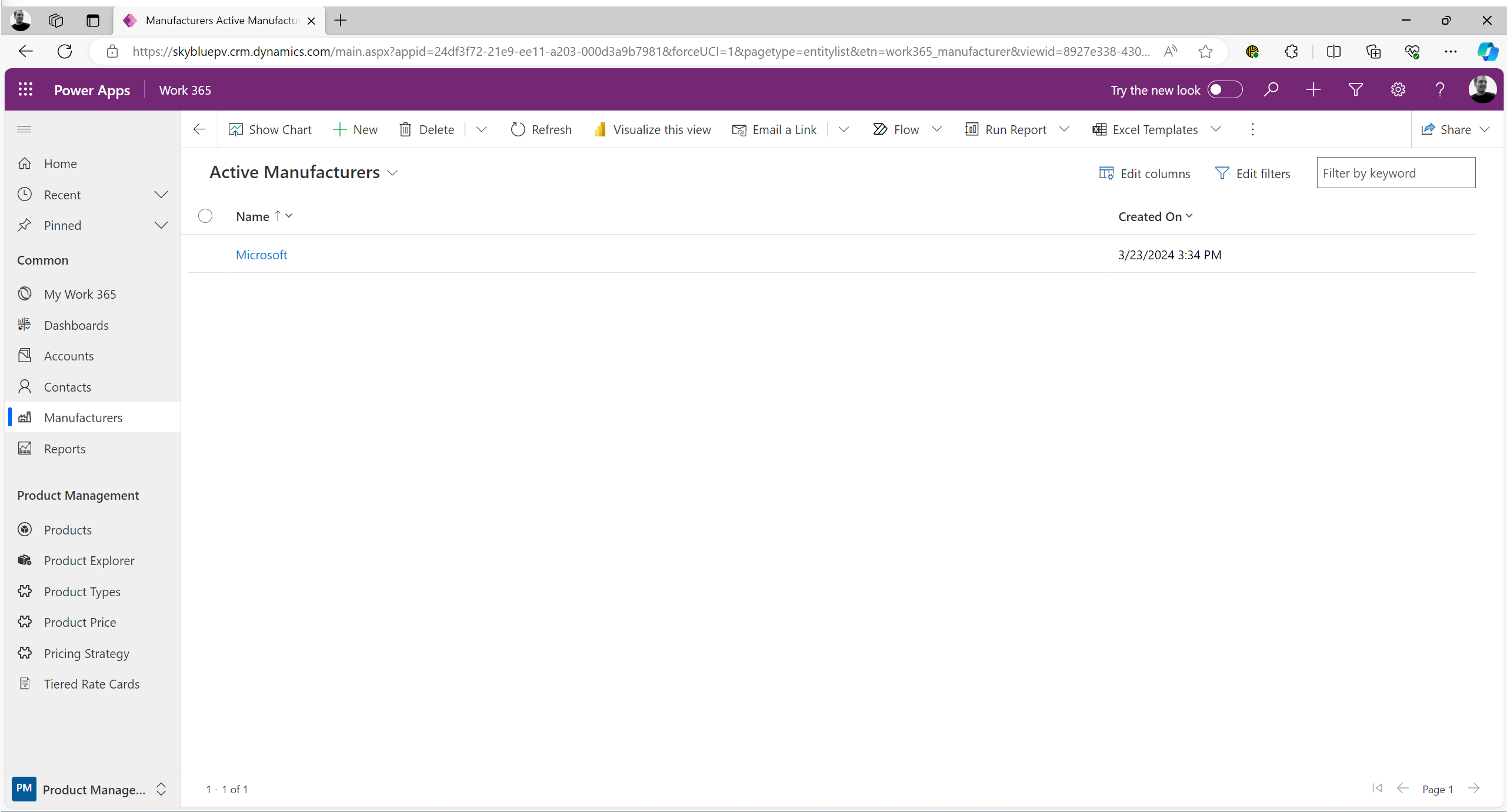Click the Refresh icon in command bar

click(x=518, y=129)
